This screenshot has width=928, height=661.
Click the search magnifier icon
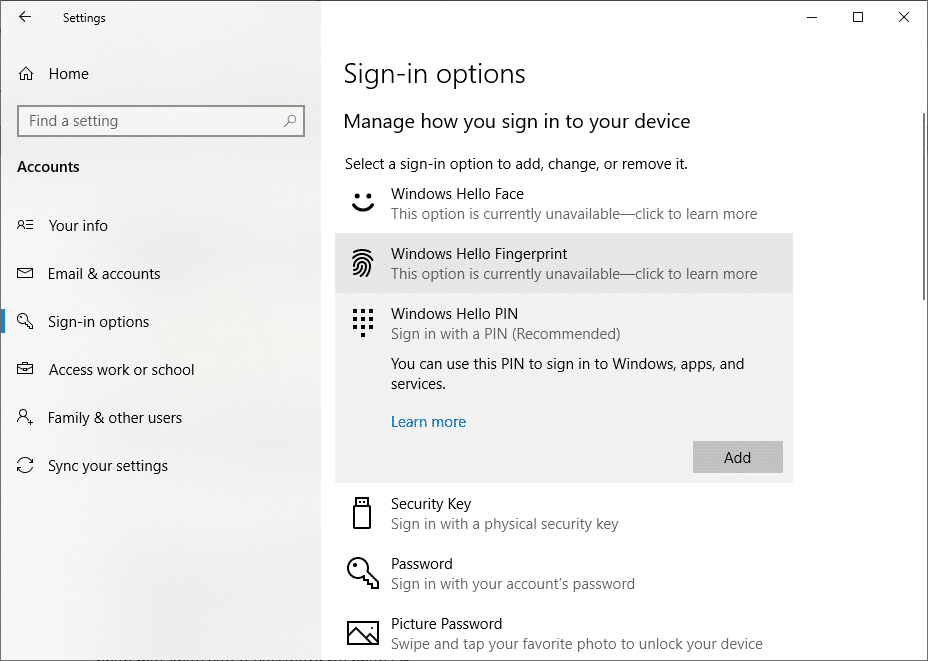click(x=290, y=121)
